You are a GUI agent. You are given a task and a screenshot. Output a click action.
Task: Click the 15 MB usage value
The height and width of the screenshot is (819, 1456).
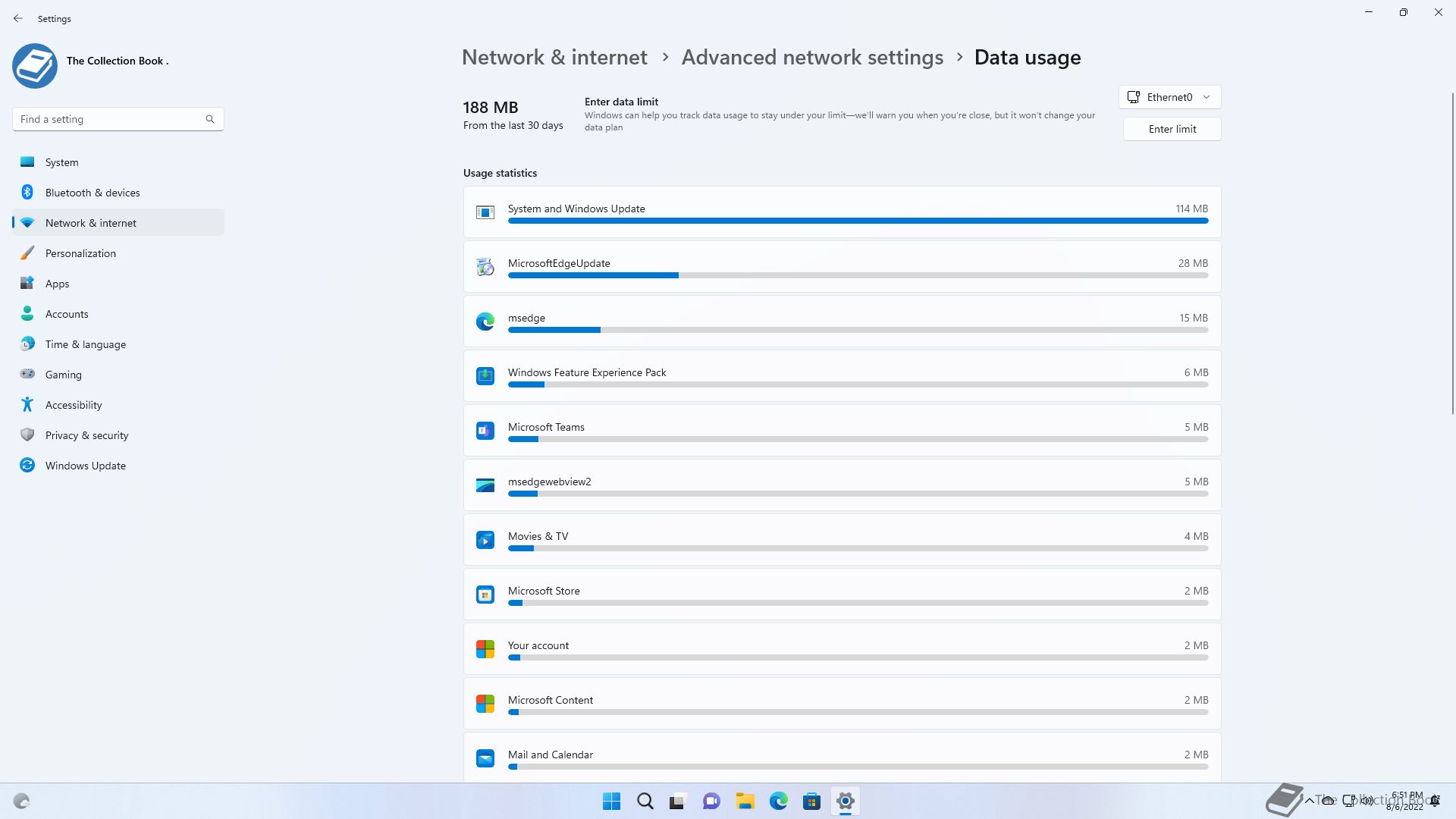1194,318
